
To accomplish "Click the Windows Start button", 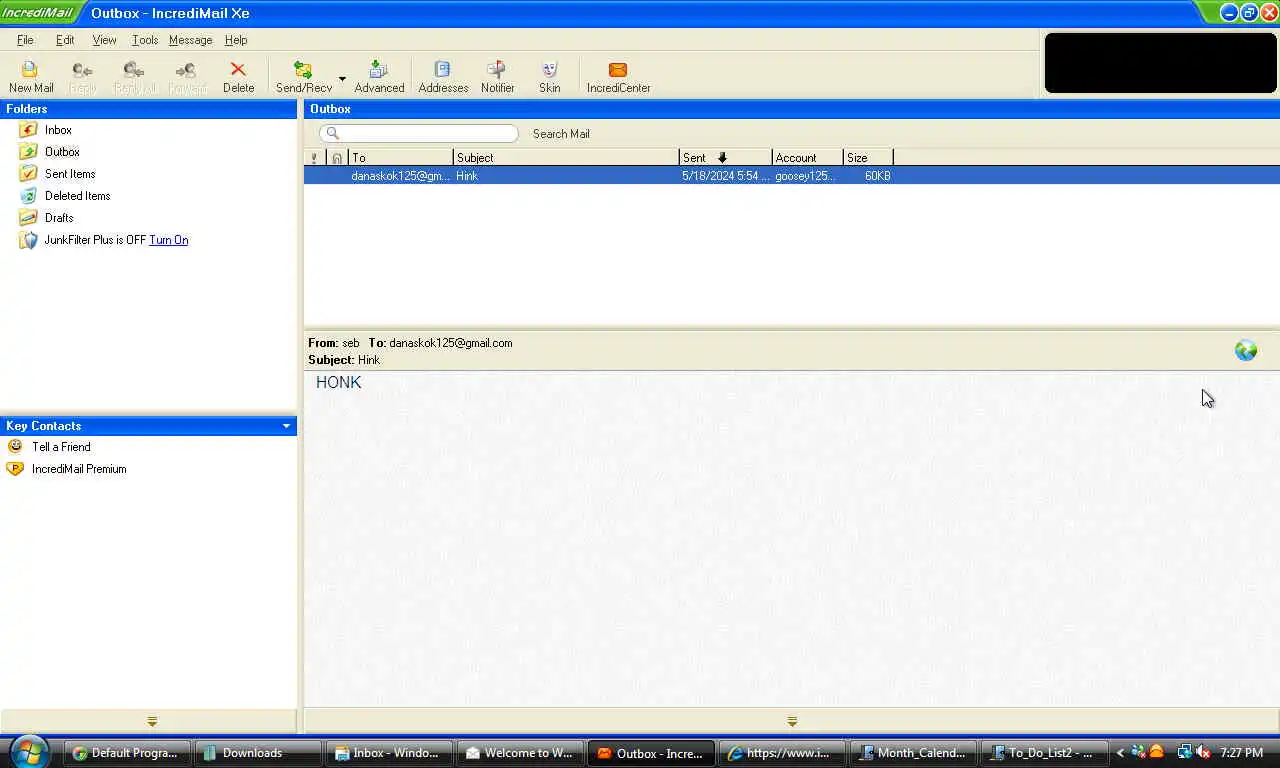I will 29,751.
